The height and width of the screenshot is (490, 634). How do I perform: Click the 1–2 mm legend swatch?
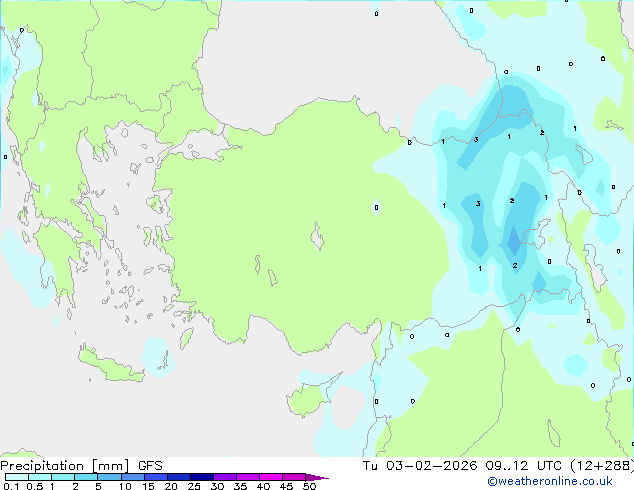[63, 477]
